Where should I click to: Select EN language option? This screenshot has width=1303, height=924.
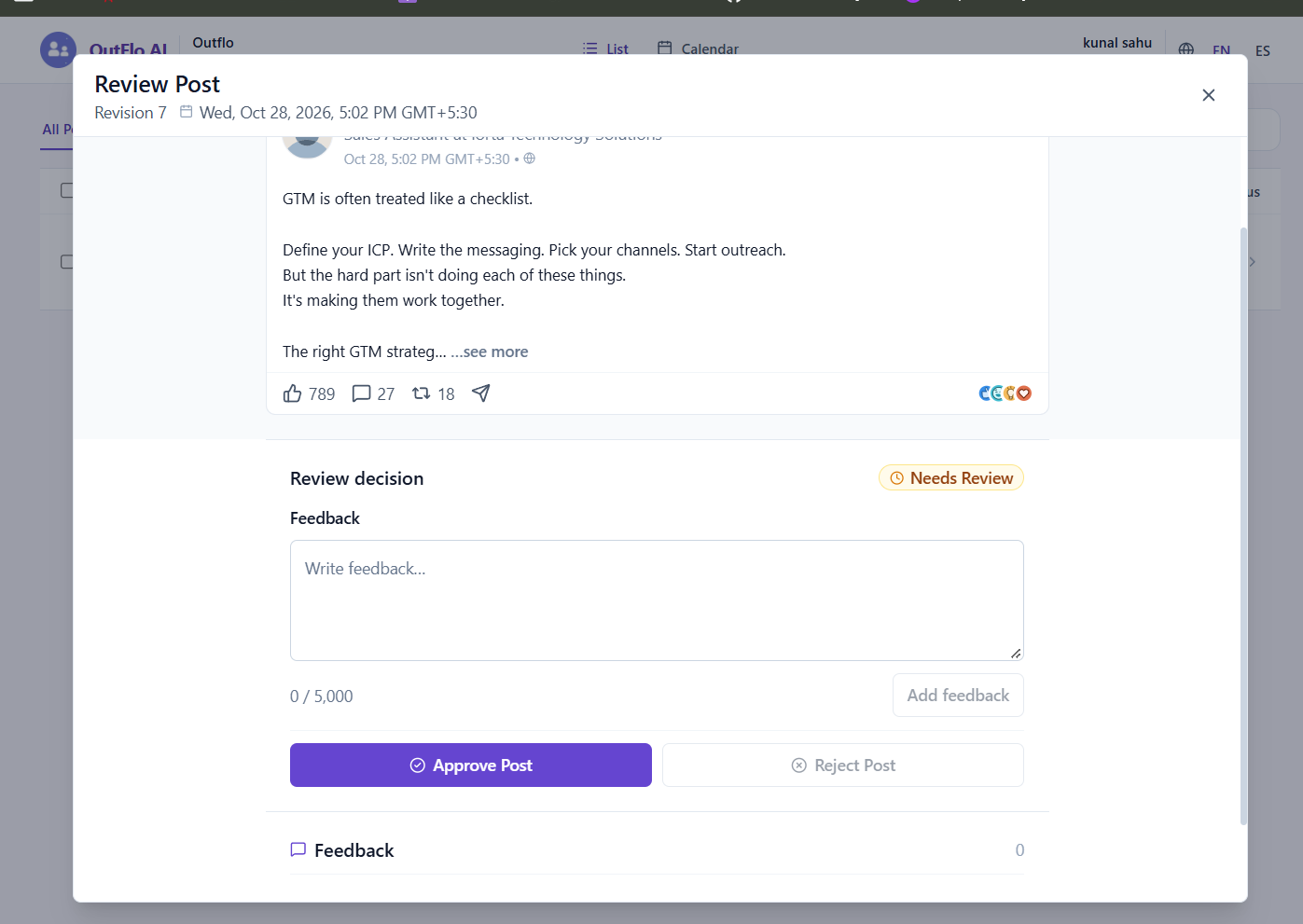pos(1222,51)
